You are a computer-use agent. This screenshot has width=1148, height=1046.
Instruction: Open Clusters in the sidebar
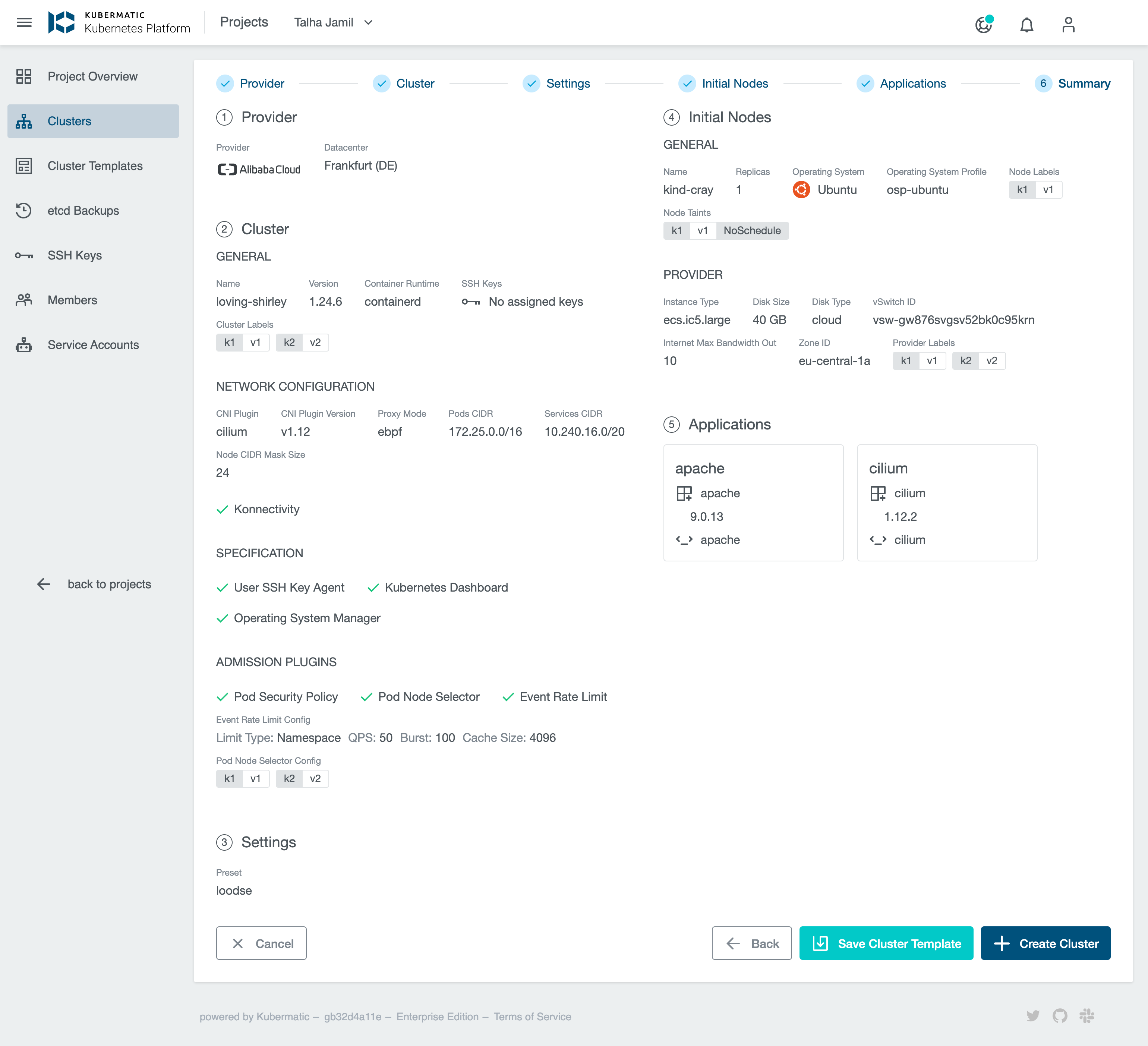93,121
